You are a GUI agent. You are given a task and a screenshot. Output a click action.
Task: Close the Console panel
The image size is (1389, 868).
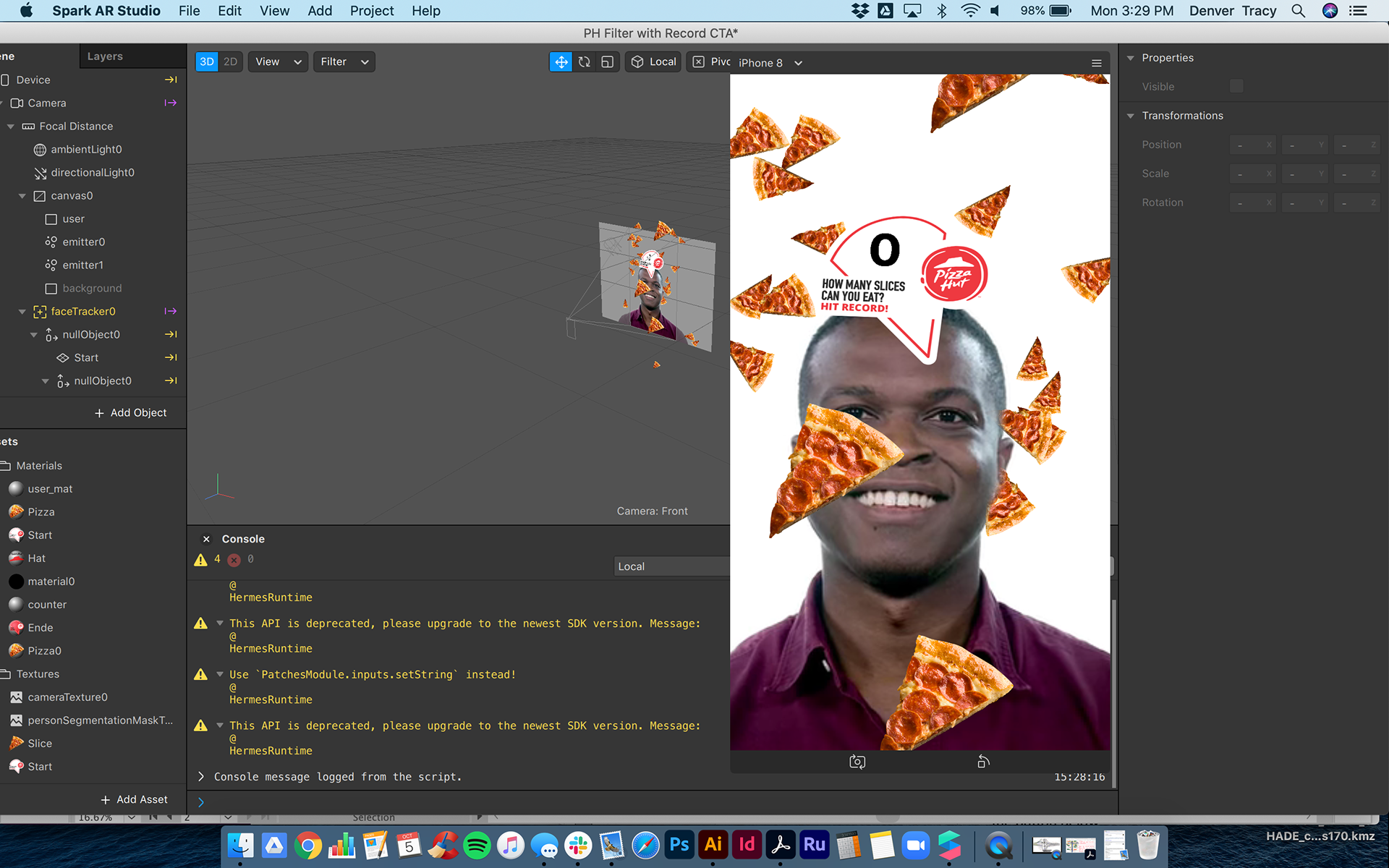tap(206, 539)
